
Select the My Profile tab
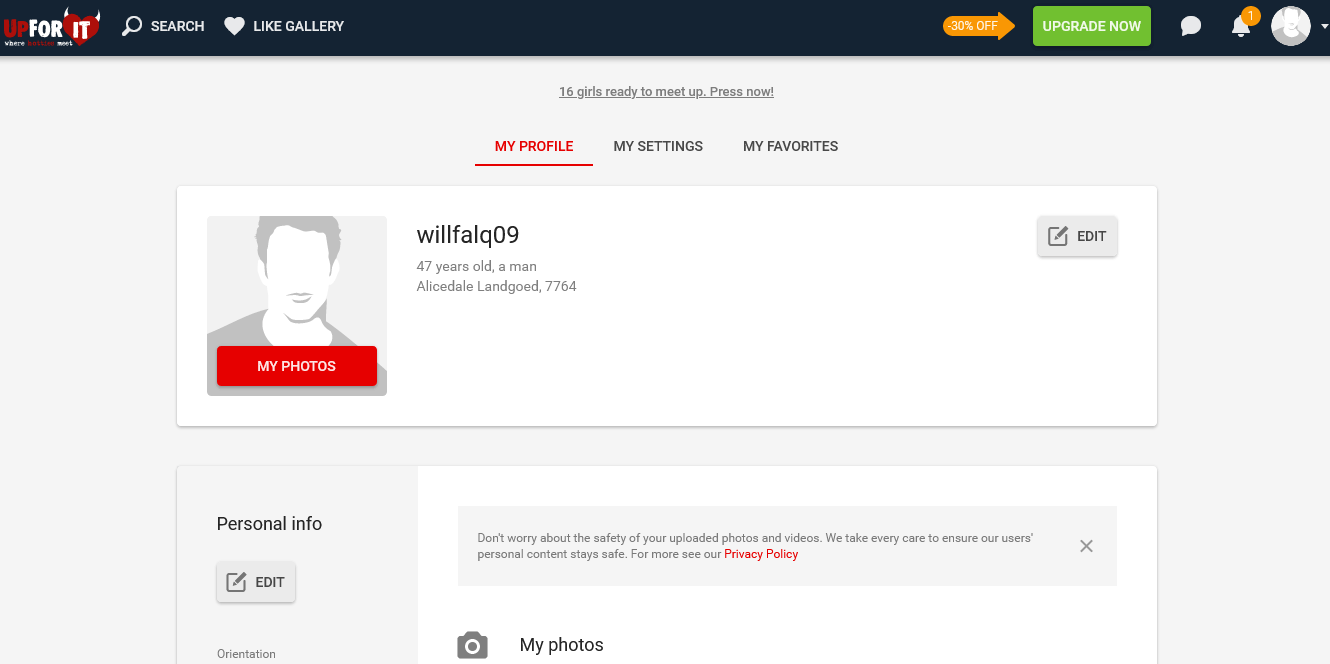(534, 146)
